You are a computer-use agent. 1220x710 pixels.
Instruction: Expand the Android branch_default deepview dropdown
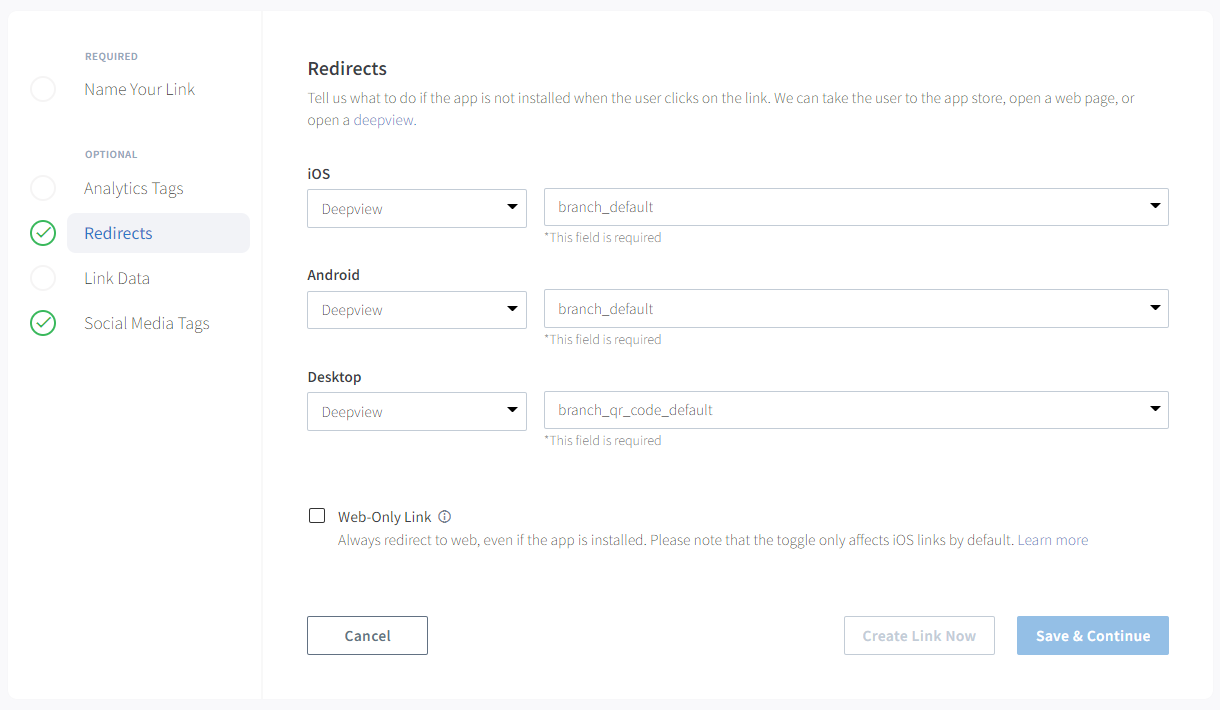[855, 309]
